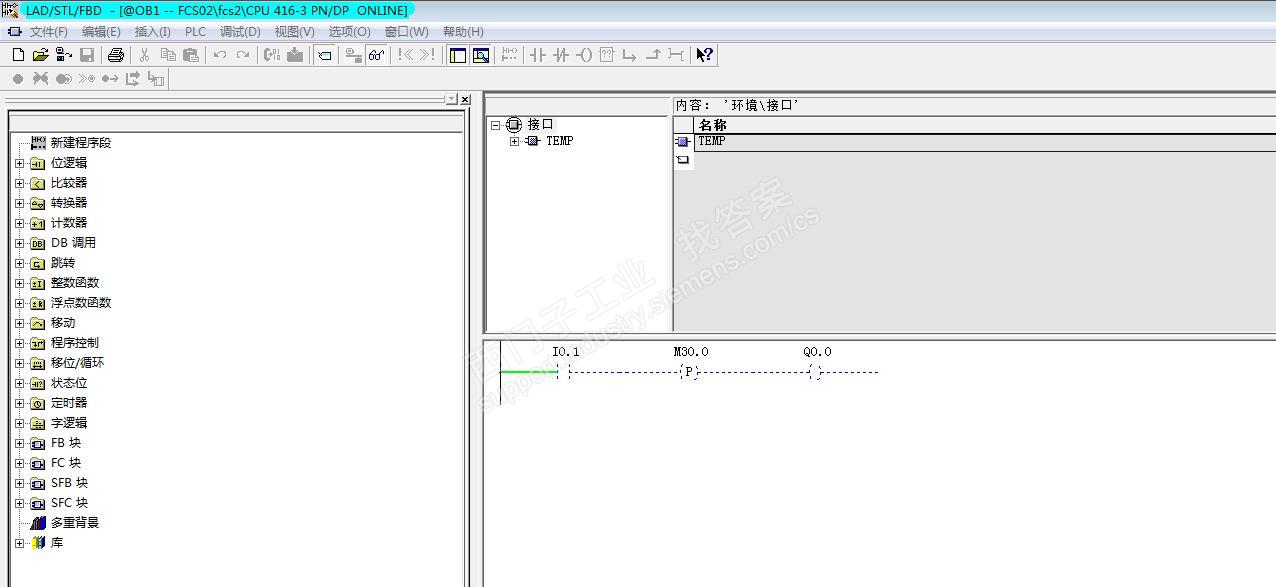Insert an output coil from toolbar
Image resolution: width=1276 pixels, height=587 pixels.
(x=585, y=55)
